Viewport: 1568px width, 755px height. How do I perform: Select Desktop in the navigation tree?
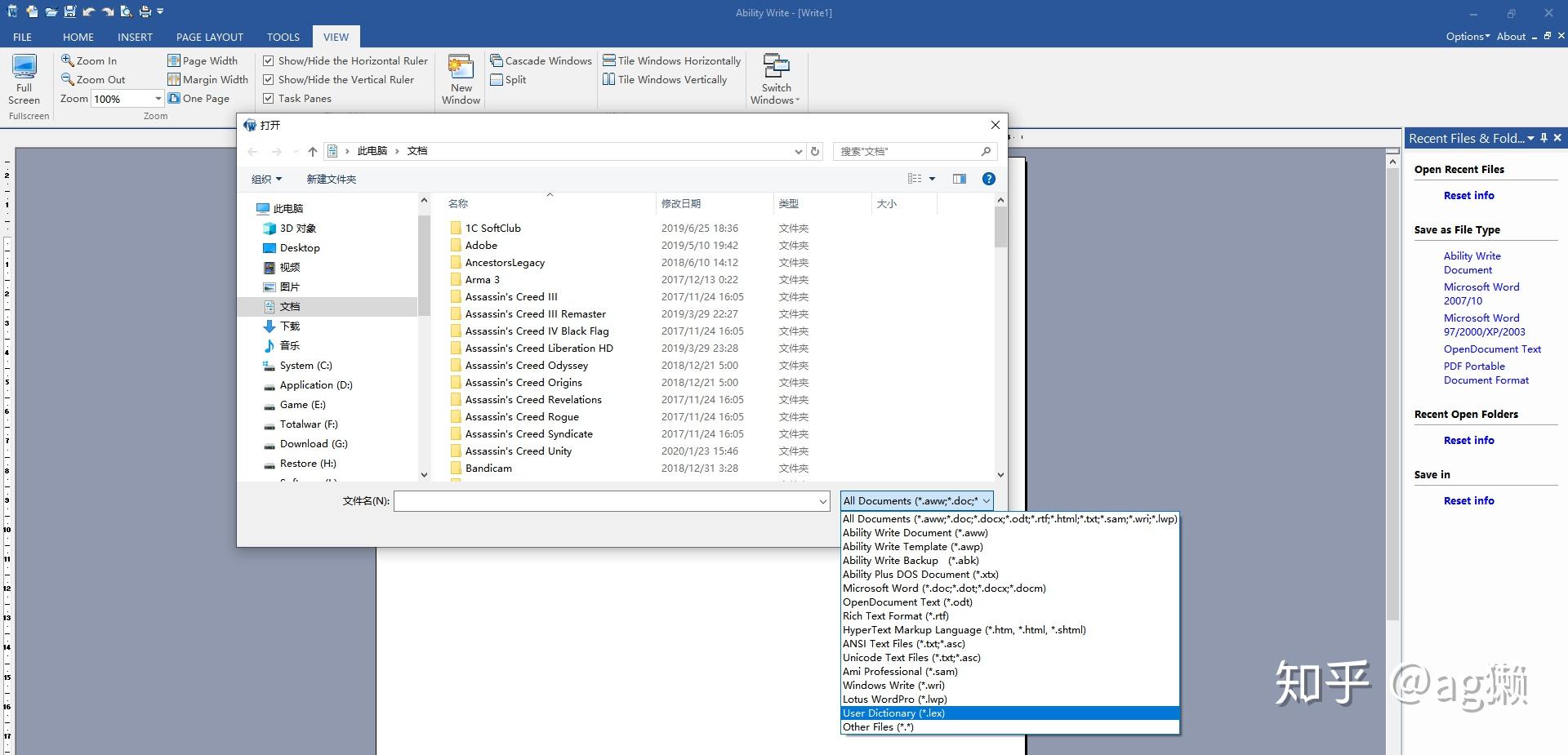click(300, 247)
